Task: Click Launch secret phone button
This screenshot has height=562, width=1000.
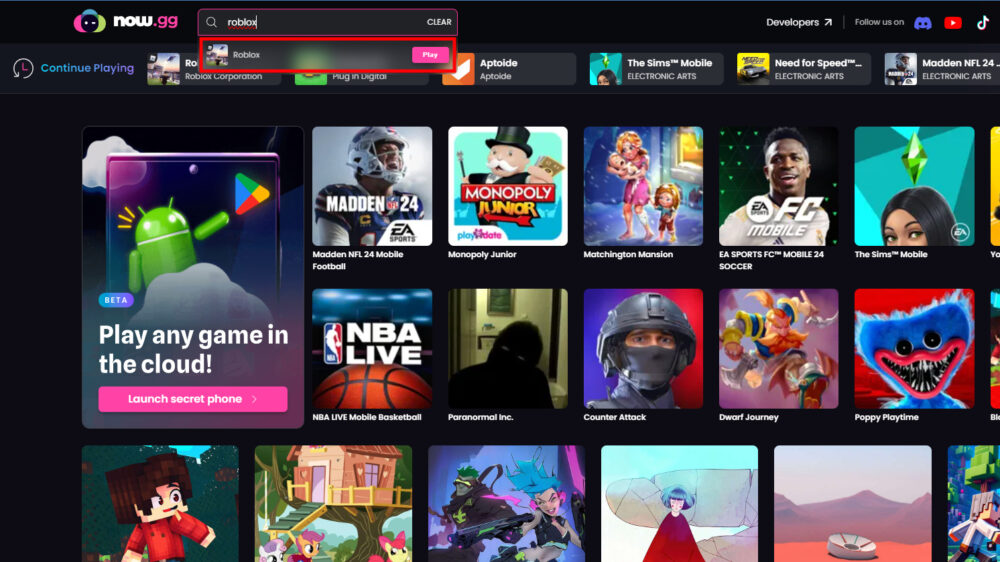Action: pos(193,399)
